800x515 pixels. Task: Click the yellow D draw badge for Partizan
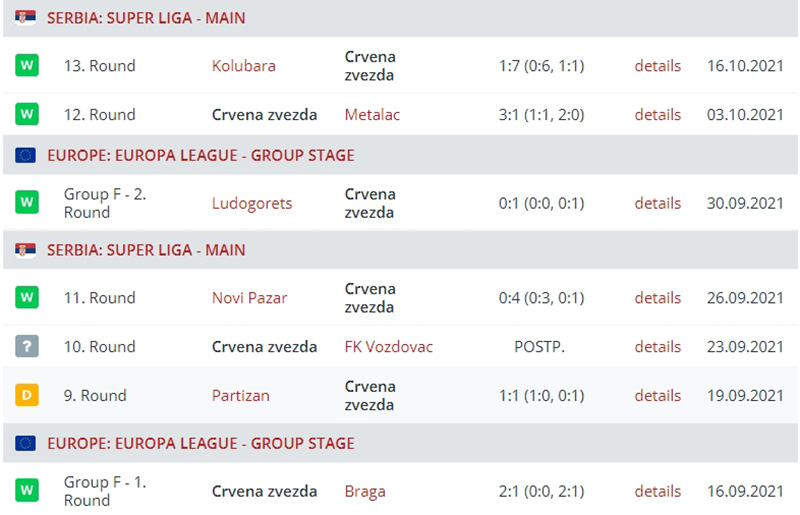[27, 395]
